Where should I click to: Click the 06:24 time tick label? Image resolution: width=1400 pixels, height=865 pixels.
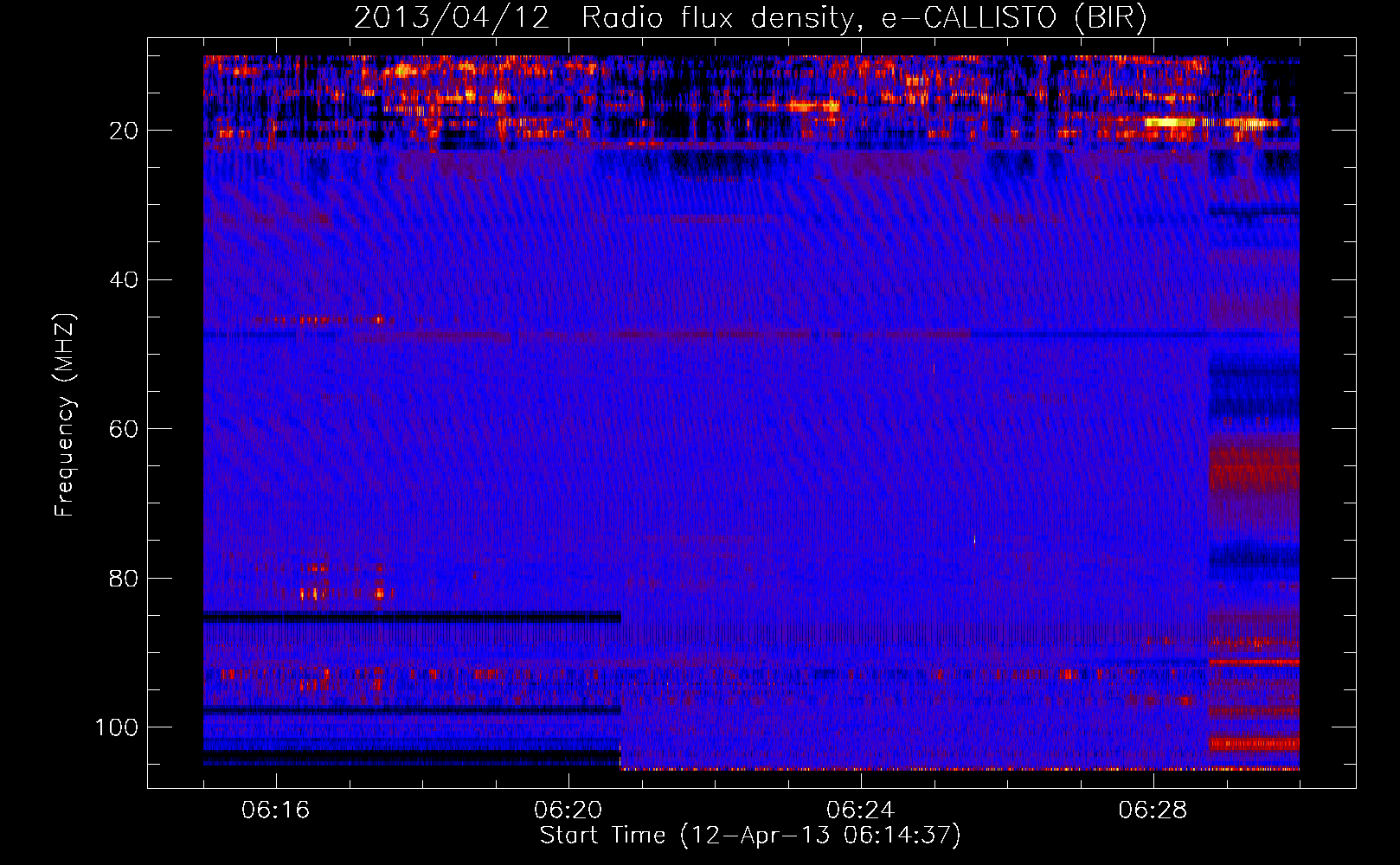coord(861,811)
